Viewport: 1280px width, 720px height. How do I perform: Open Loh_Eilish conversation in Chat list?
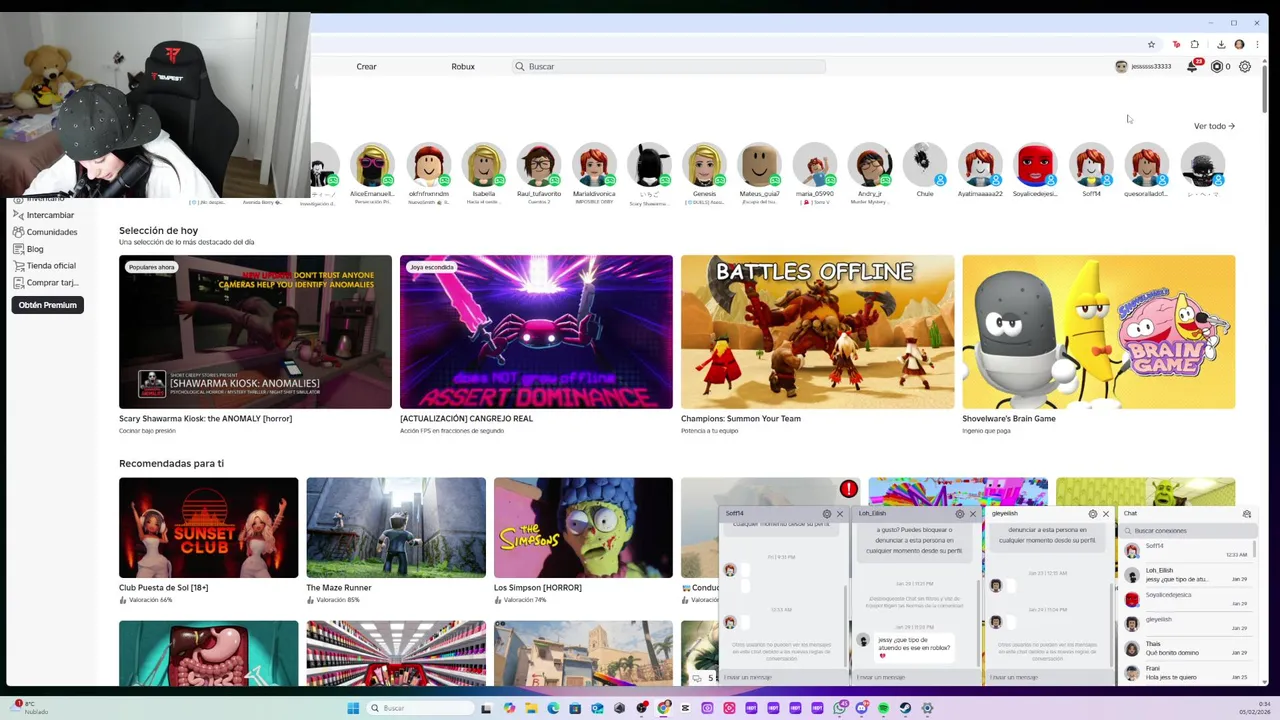[x=1186, y=575]
